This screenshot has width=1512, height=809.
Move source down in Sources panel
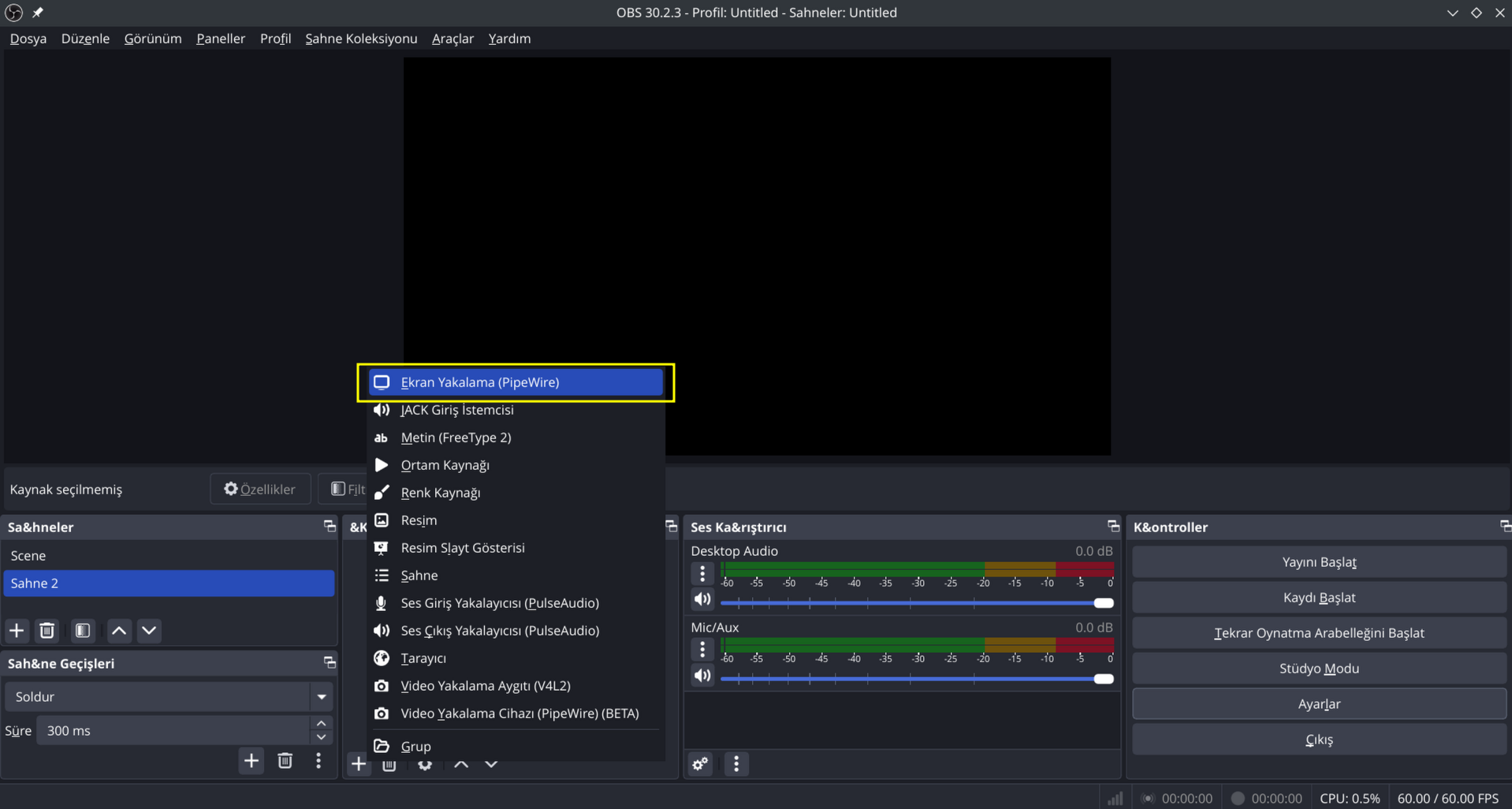(x=491, y=764)
